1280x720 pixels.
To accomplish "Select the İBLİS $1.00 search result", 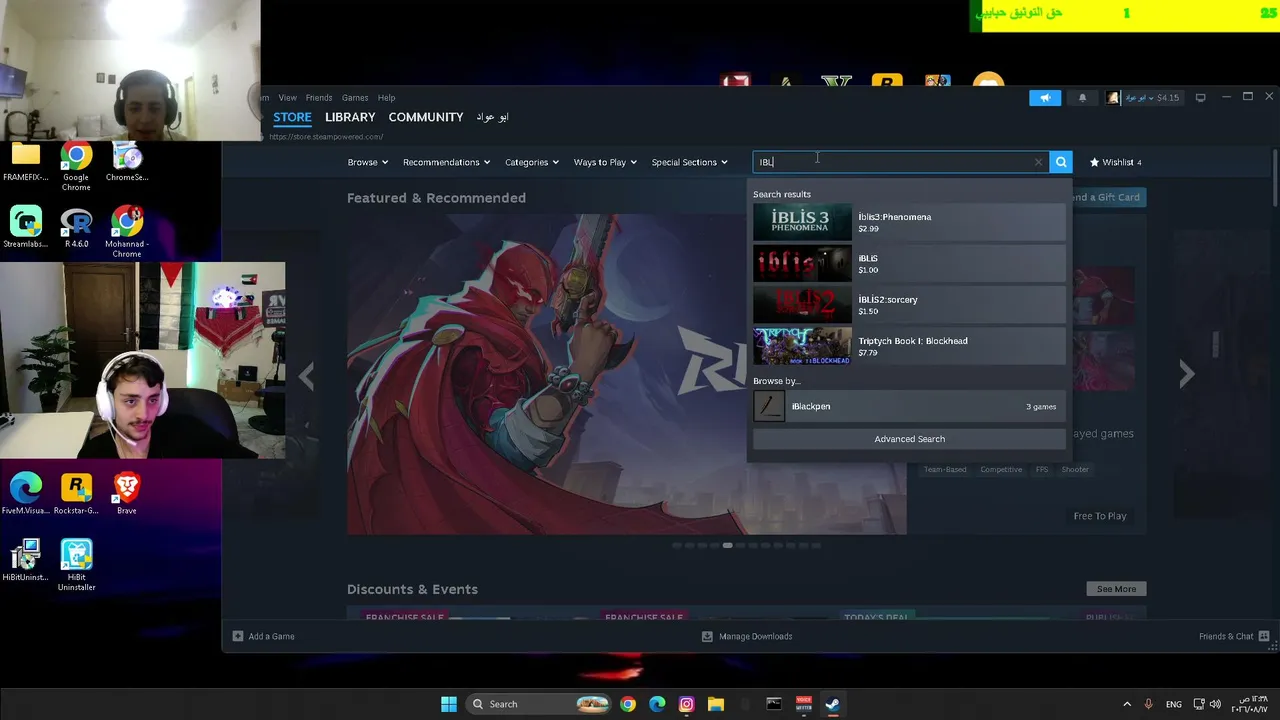I will coord(909,263).
